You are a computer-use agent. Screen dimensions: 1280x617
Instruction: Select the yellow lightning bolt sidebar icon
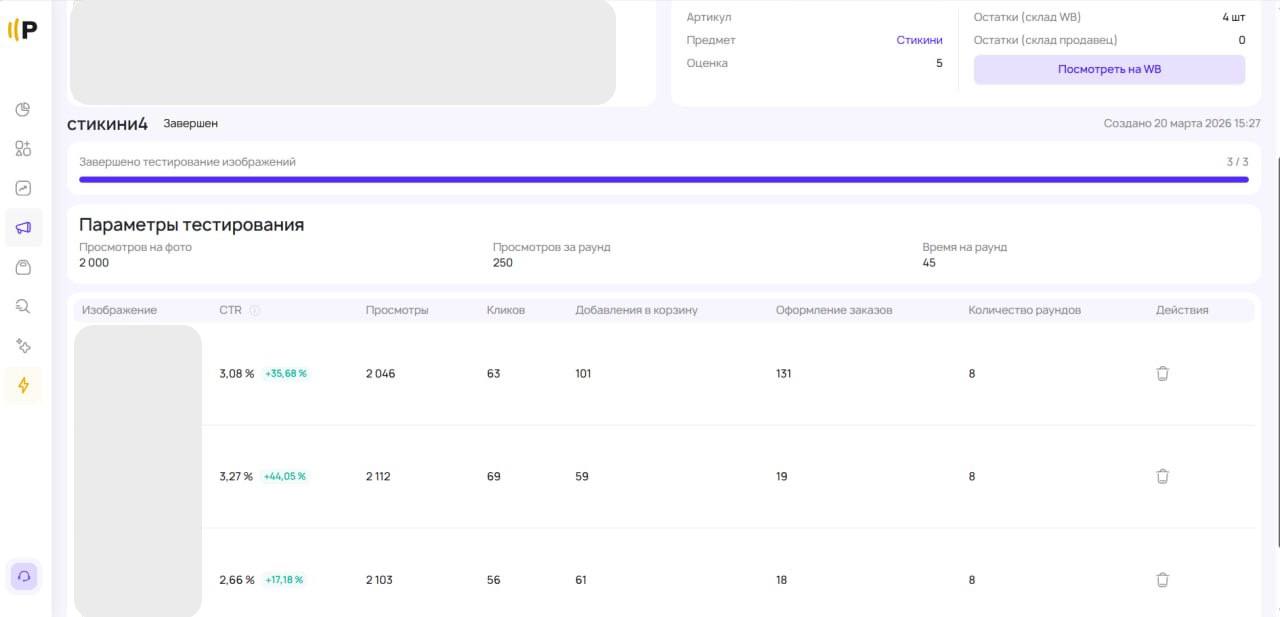click(23, 385)
